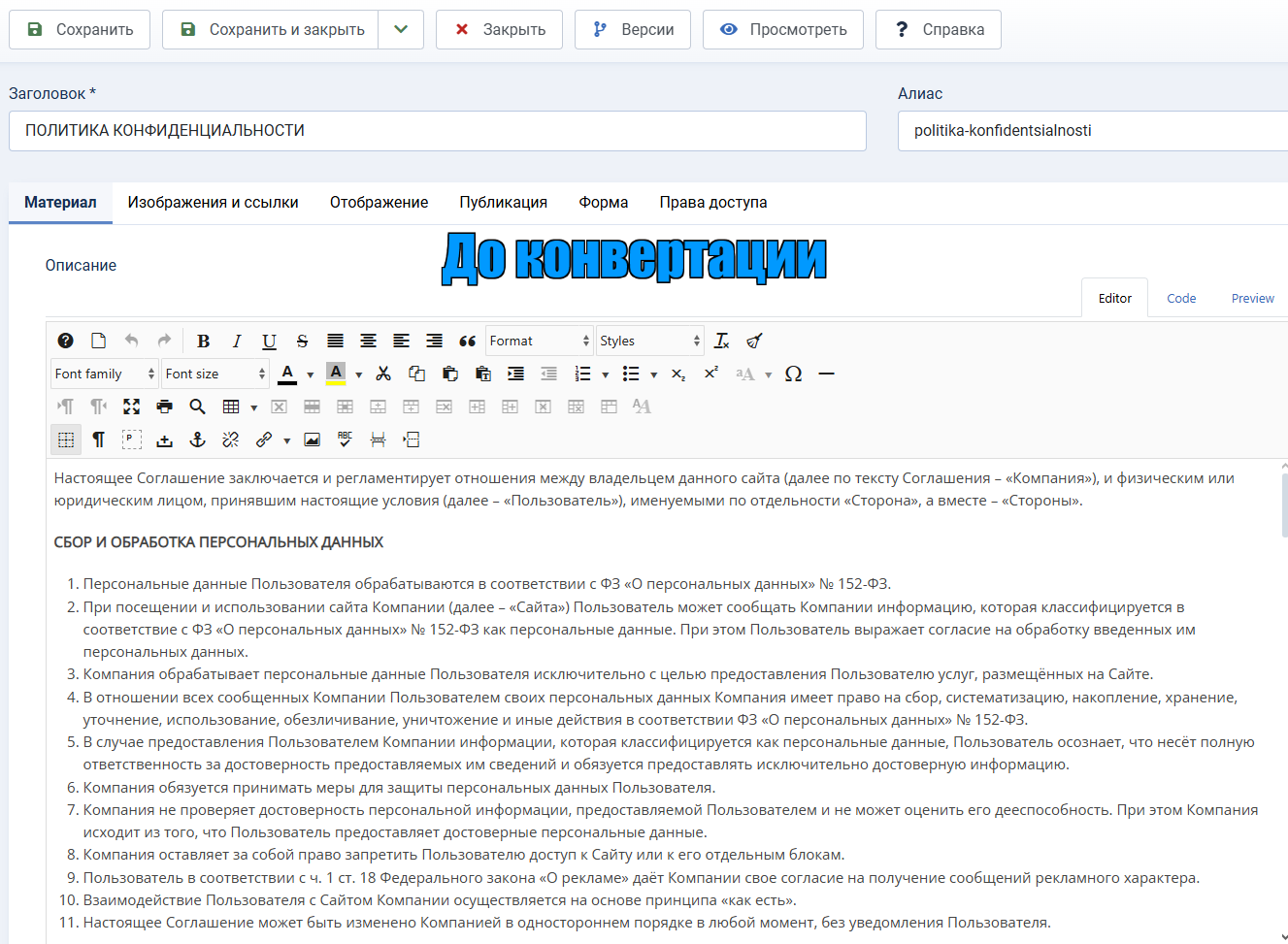The width and height of the screenshot is (1288, 944).
Task: Justify text with full alignment icon
Action: 336,341
